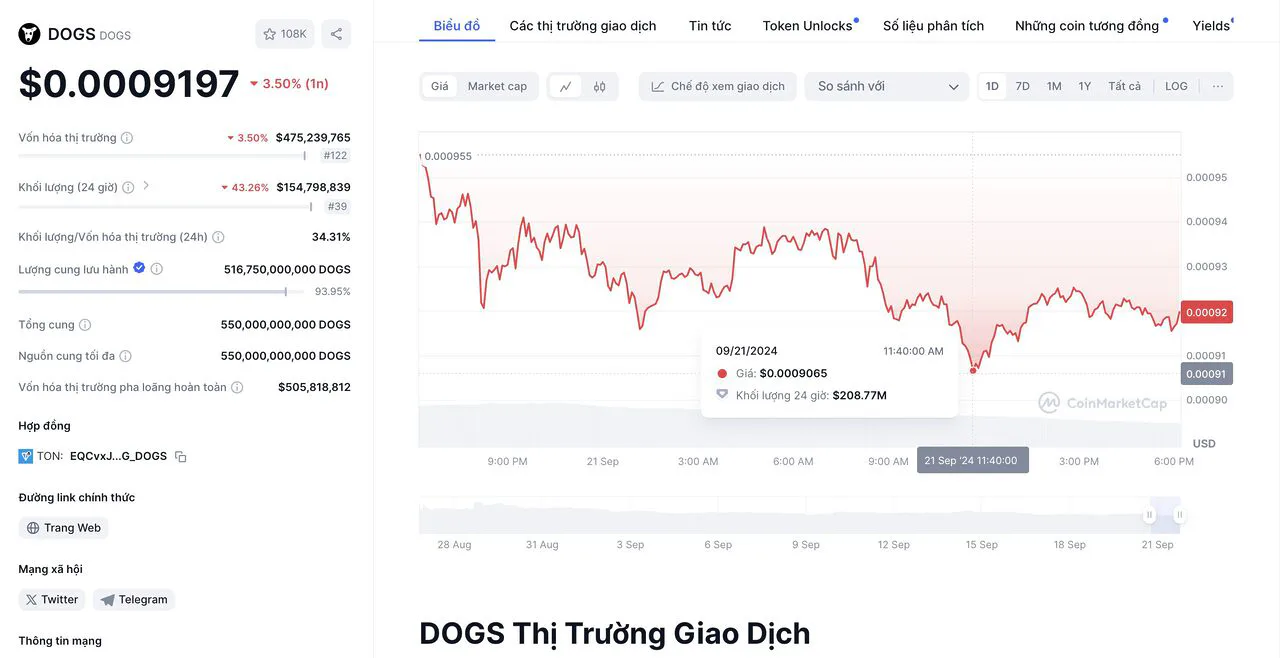Enable LOG scale on chart

click(x=1176, y=87)
